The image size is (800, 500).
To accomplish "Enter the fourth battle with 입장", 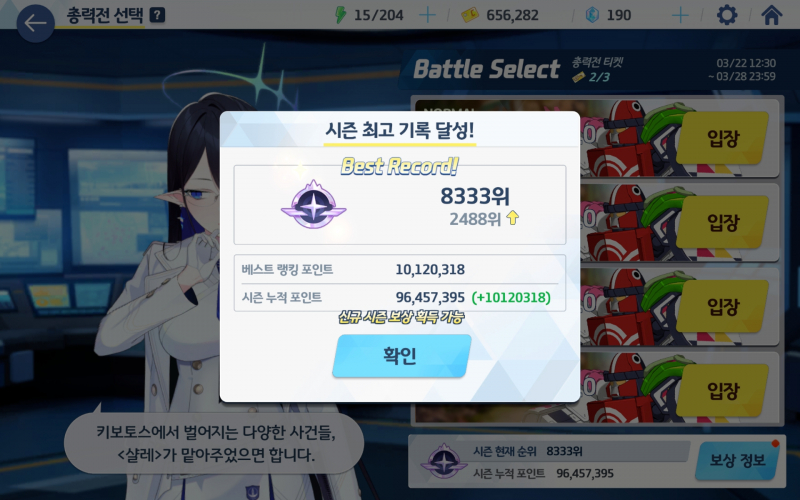I will coord(723,390).
